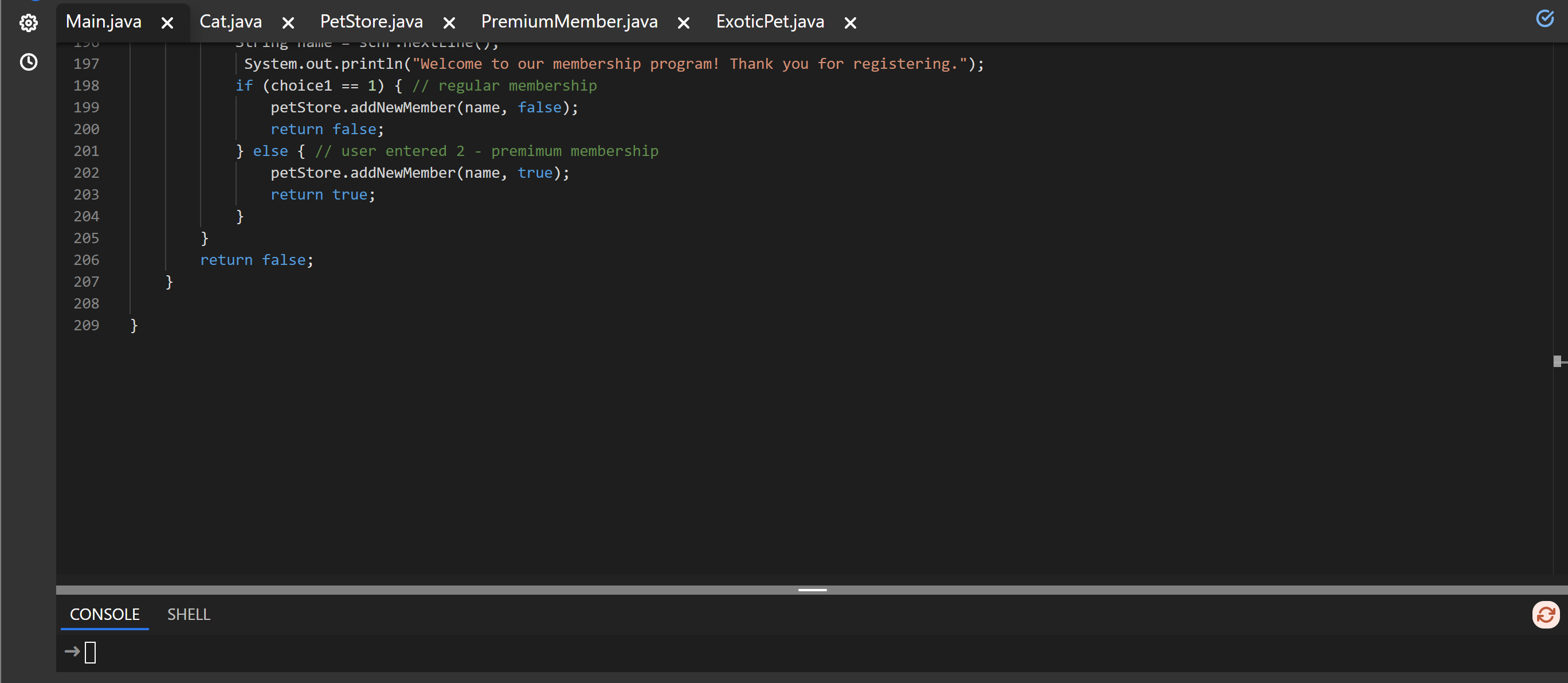This screenshot has width=1568, height=683.
Task: Select the Main.java tab
Action: (104, 22)
